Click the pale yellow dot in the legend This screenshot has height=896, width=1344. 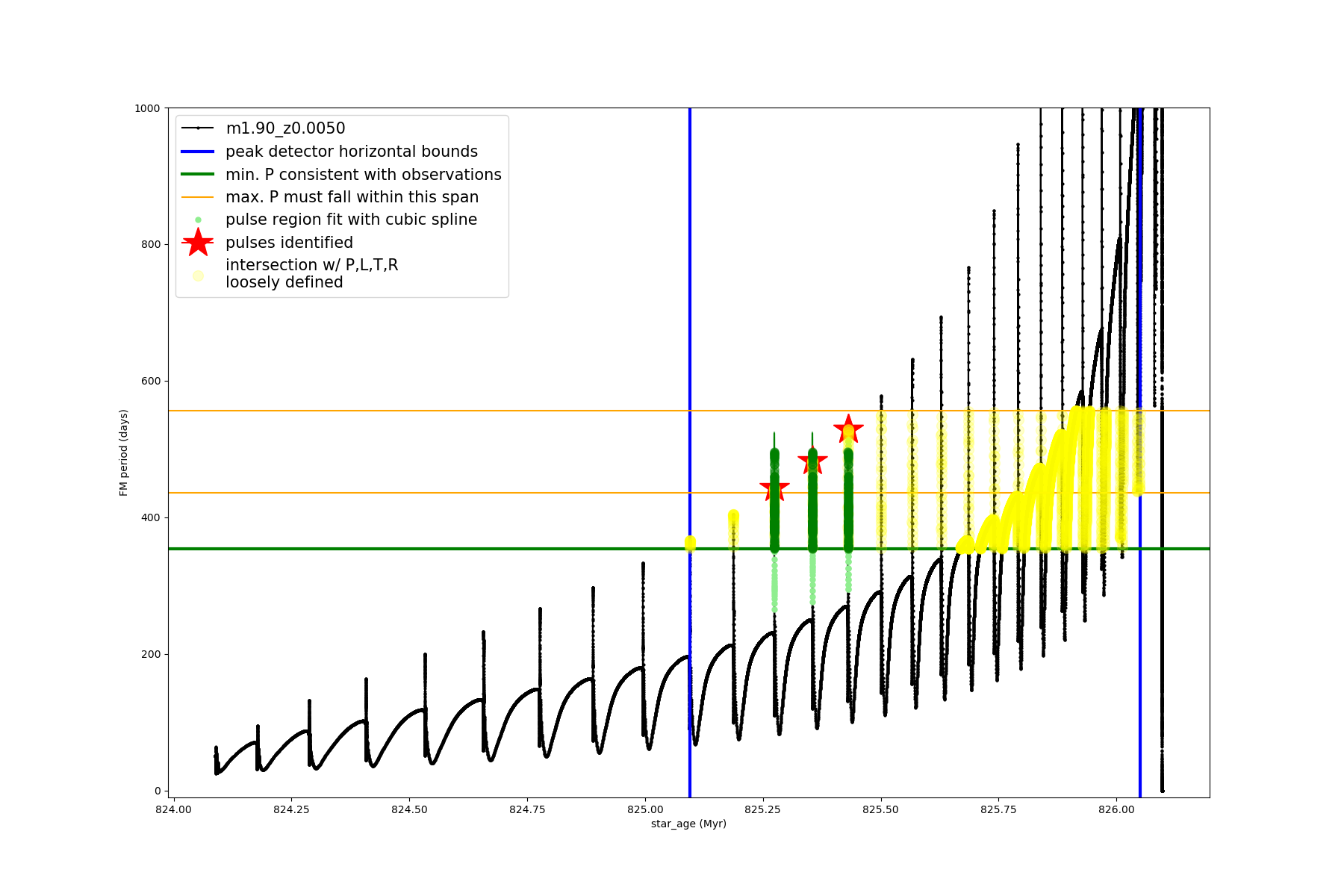[198, 276]
